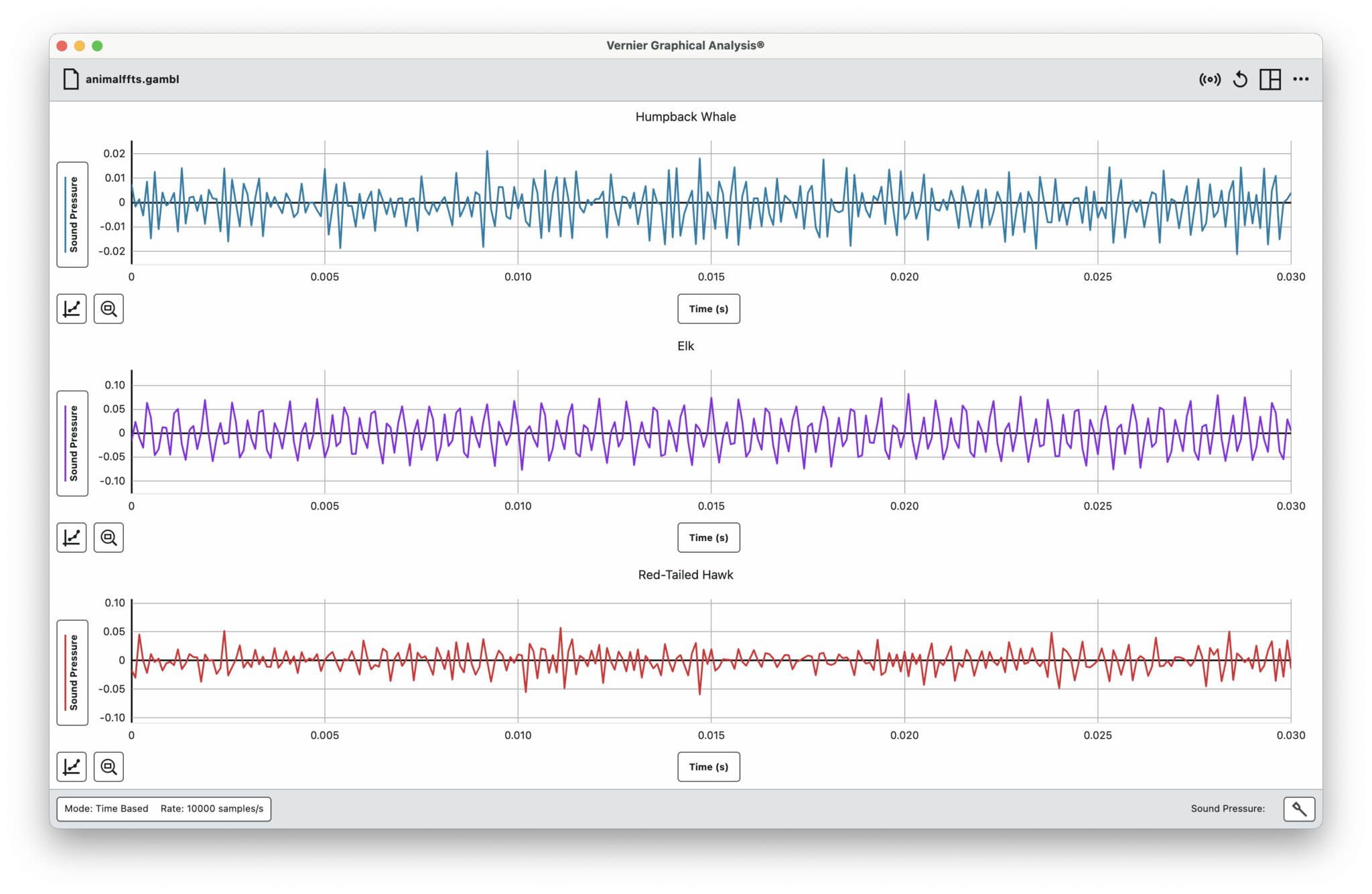This screenshot has height=894, width=1372.
Task: Open Red-Tailed Hawk Sound Pressure axis label
Action: coord(72,672)
